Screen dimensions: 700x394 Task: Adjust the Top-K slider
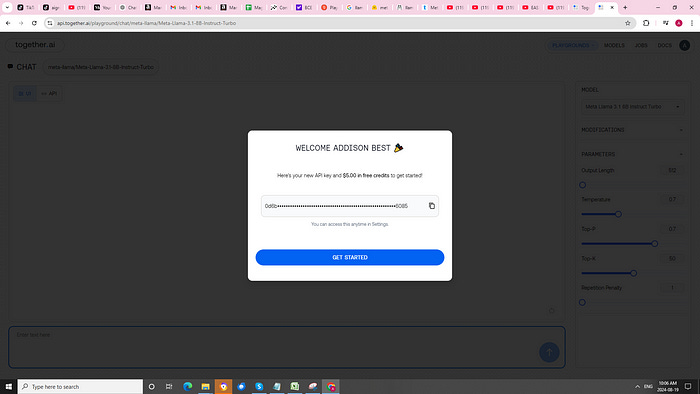click(633, 273)
